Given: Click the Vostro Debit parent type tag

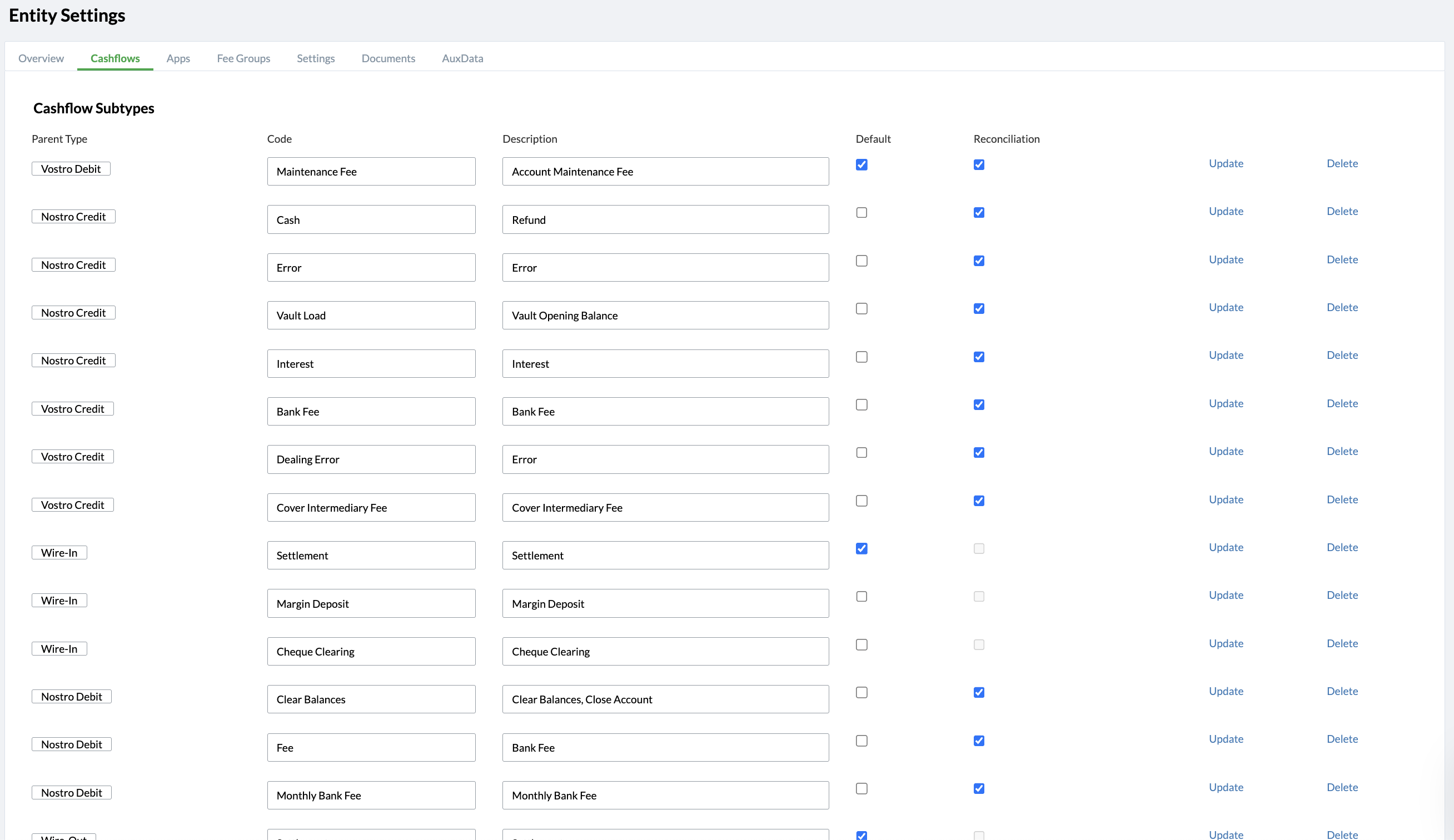Looking at the screenshot, I should click(71, 169).
